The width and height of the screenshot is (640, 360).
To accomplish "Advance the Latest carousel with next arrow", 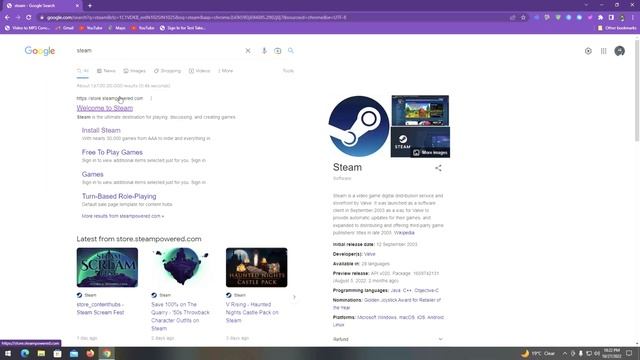I will (294, 297).
